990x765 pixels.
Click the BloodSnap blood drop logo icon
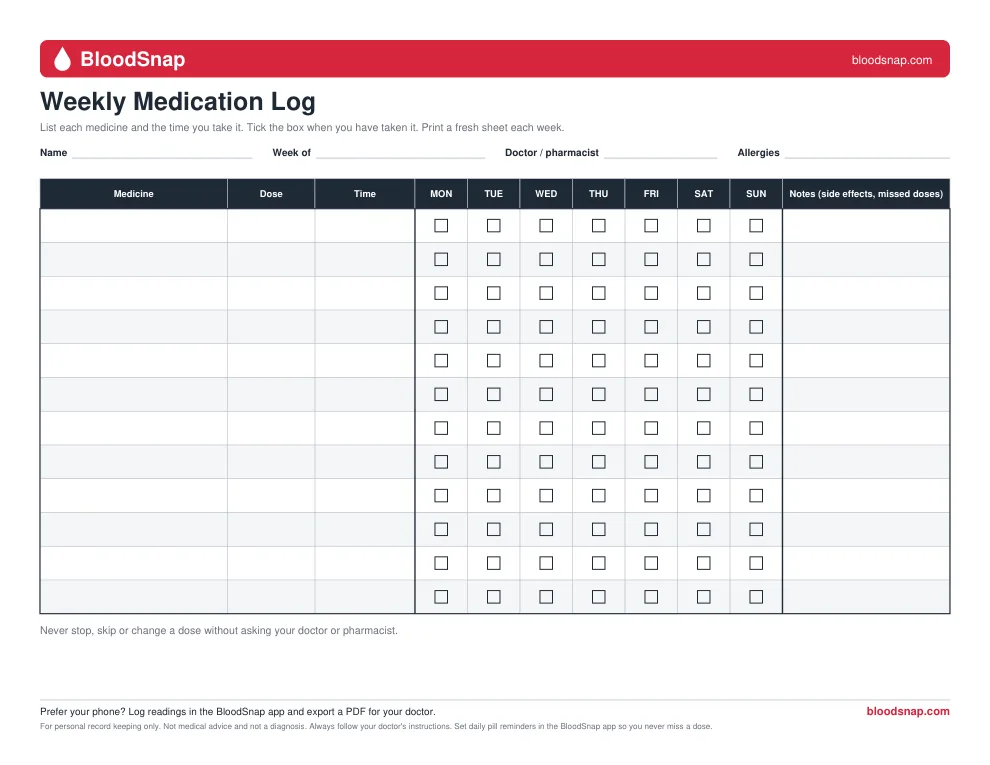click(63, 59)
